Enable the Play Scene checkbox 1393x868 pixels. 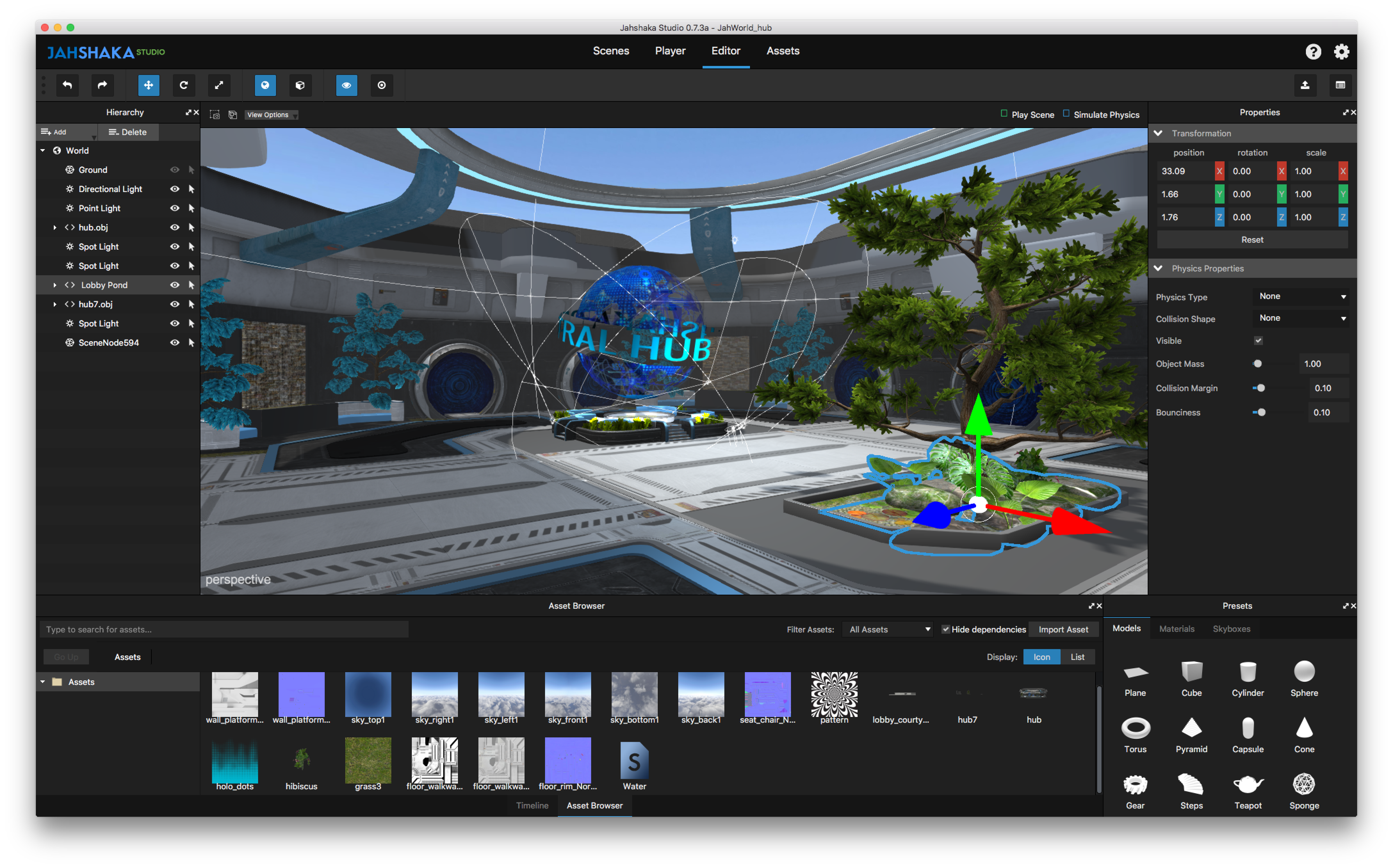coord(1004,114)
